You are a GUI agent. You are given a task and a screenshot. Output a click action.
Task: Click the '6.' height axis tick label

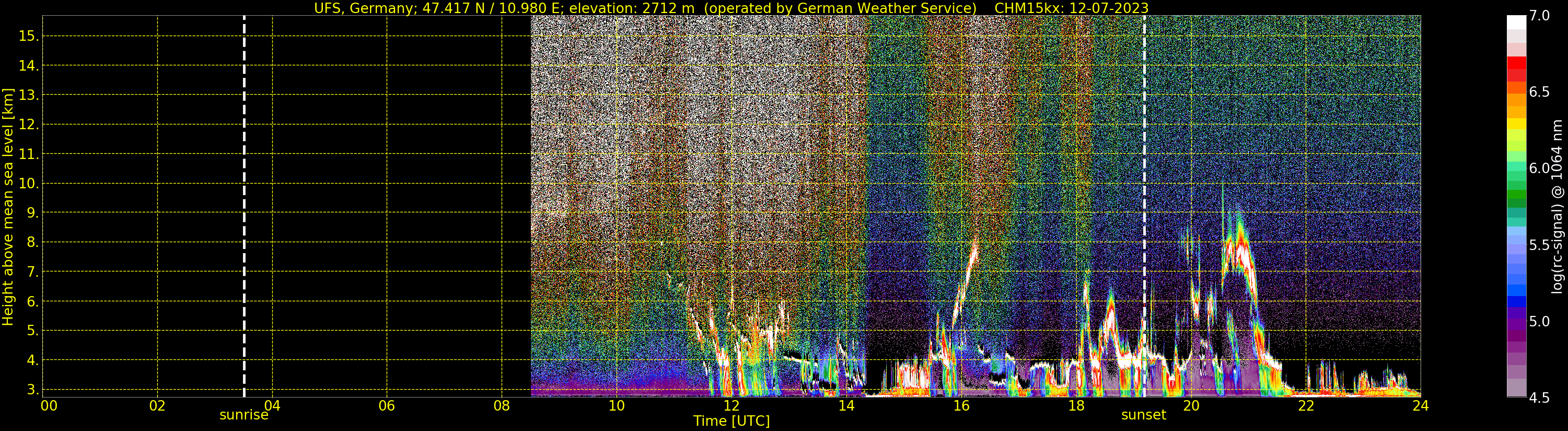(33, 301)
